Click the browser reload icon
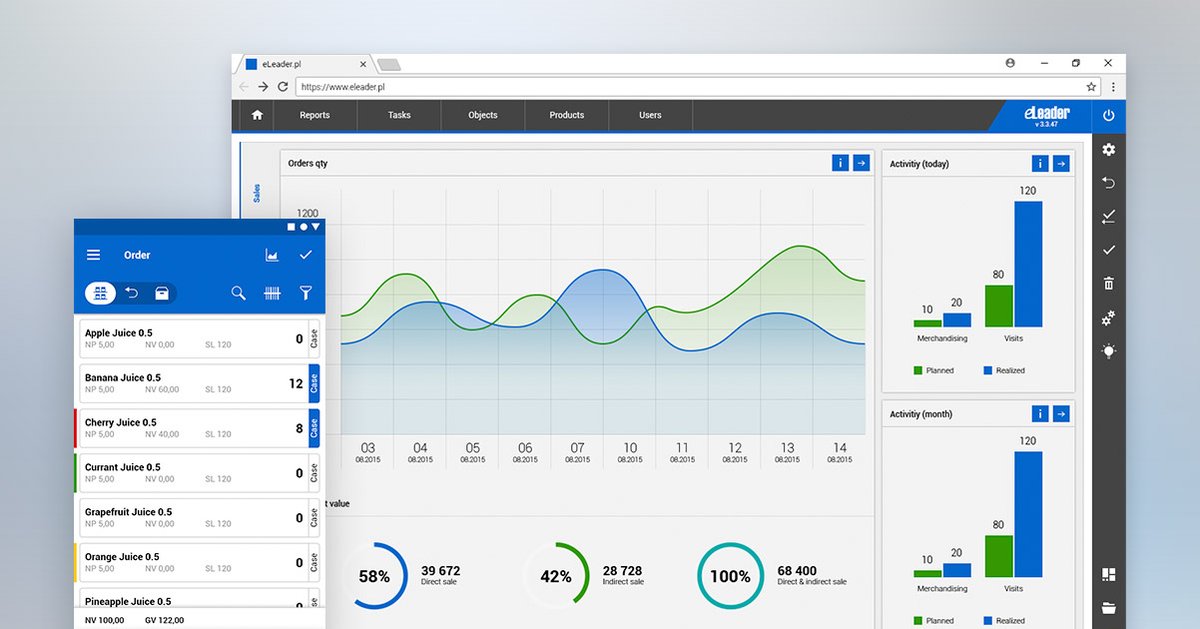Screen dimensions: 1200x629 [x=283, y=87]
